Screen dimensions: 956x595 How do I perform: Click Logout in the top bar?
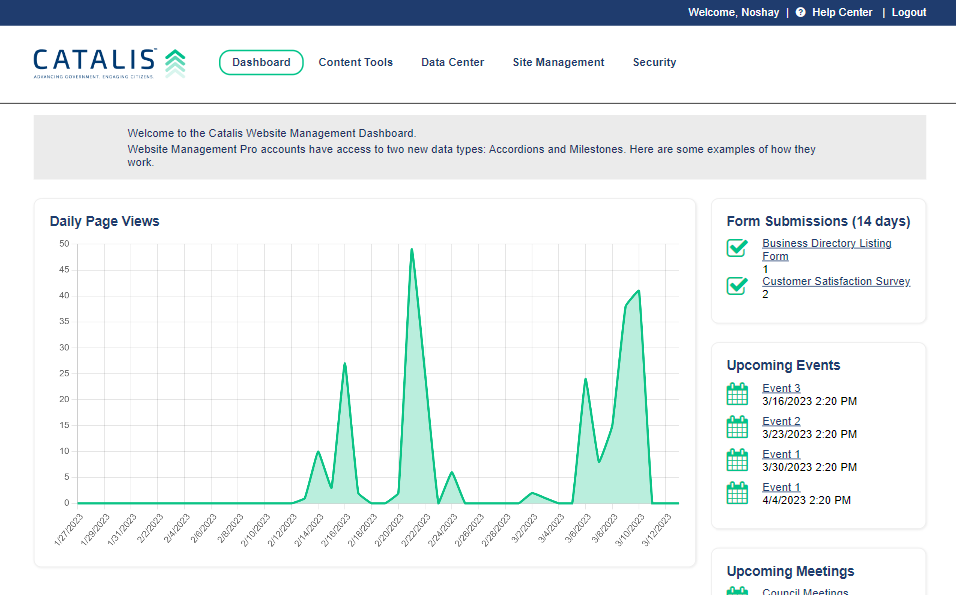tap(908, 12)
